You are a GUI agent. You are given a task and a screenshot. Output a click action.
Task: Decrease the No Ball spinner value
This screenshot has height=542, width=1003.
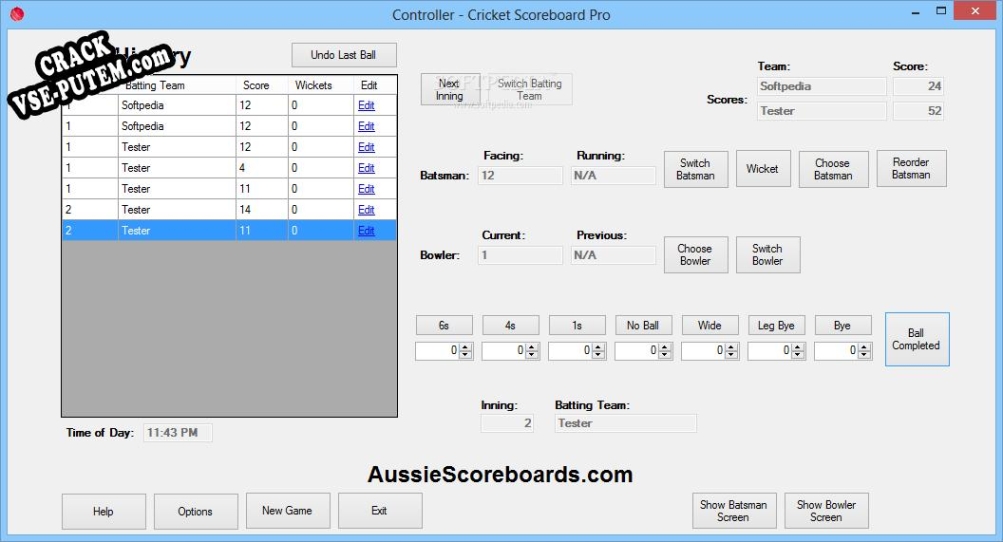click(x=665, y=355)
